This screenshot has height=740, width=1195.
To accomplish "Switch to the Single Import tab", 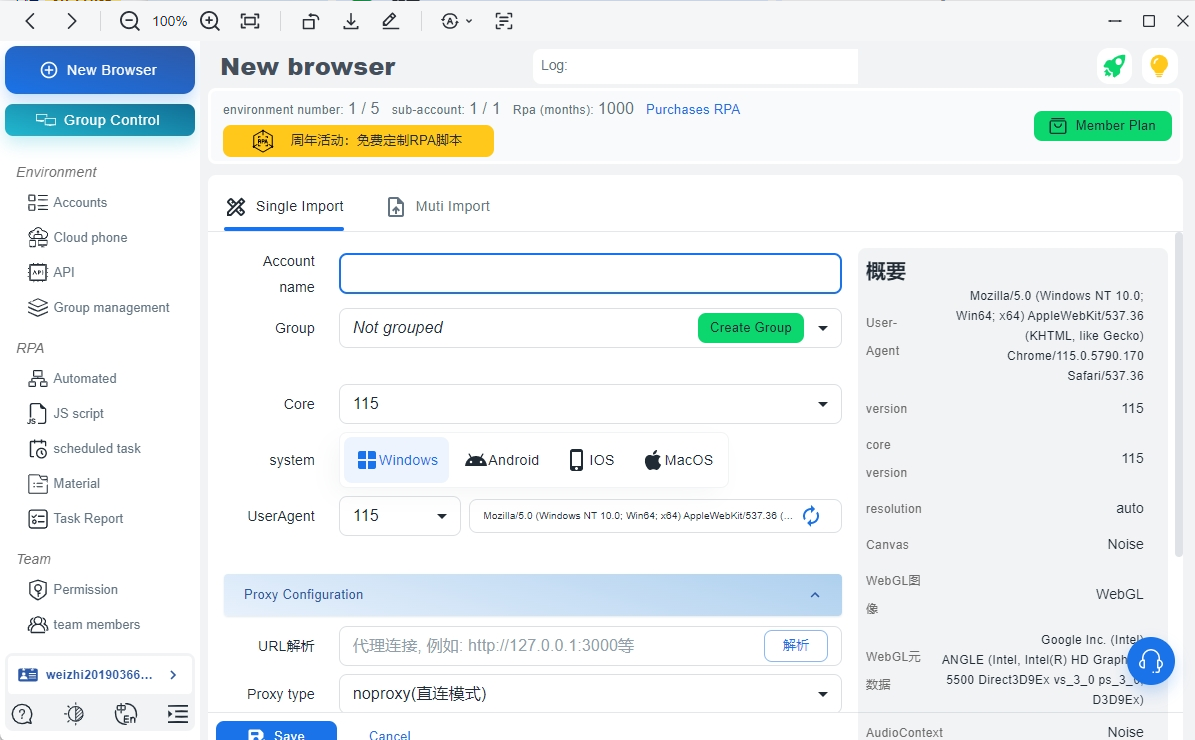I will tap(284, 207).
